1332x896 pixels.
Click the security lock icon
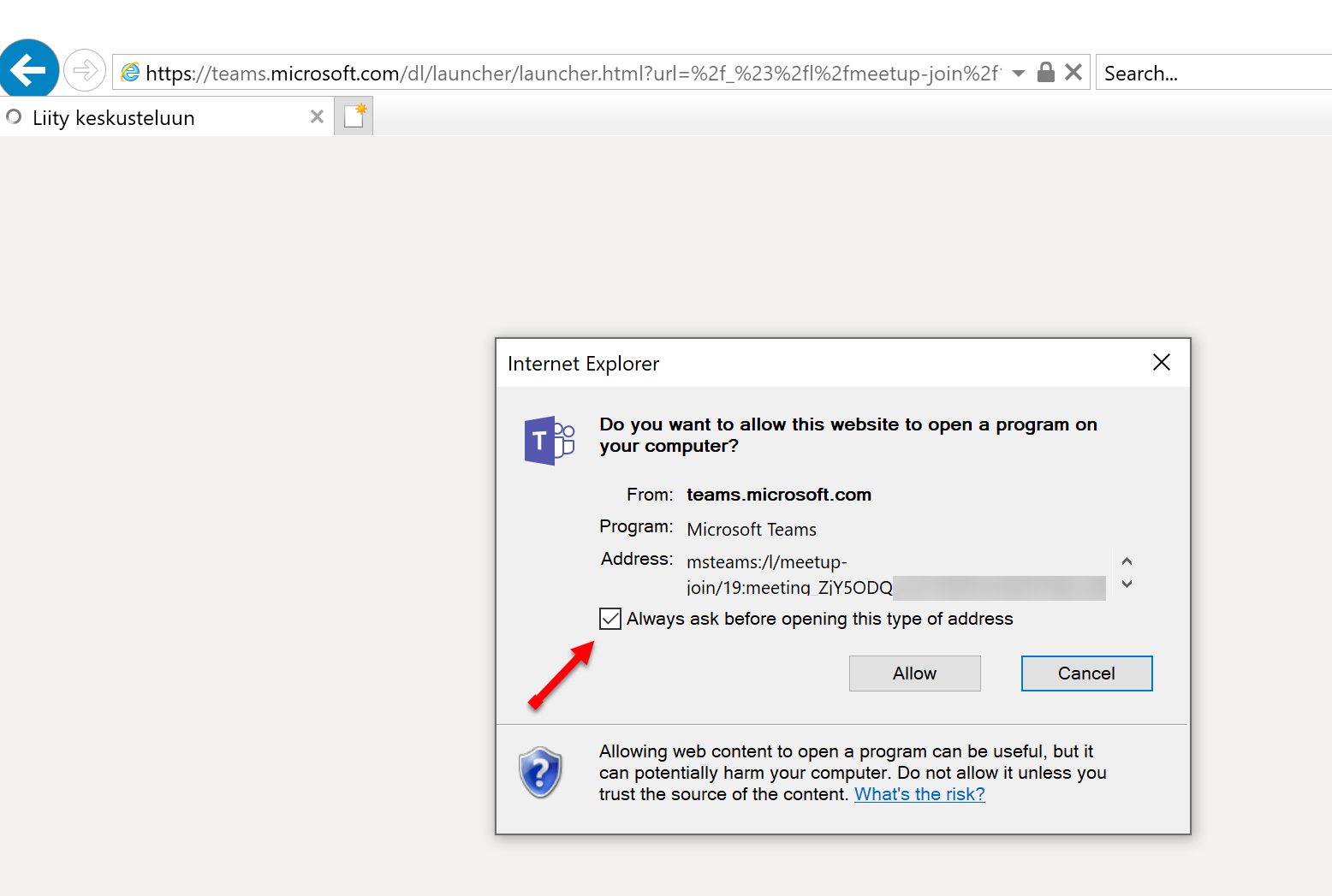(x=1045, y=73)
